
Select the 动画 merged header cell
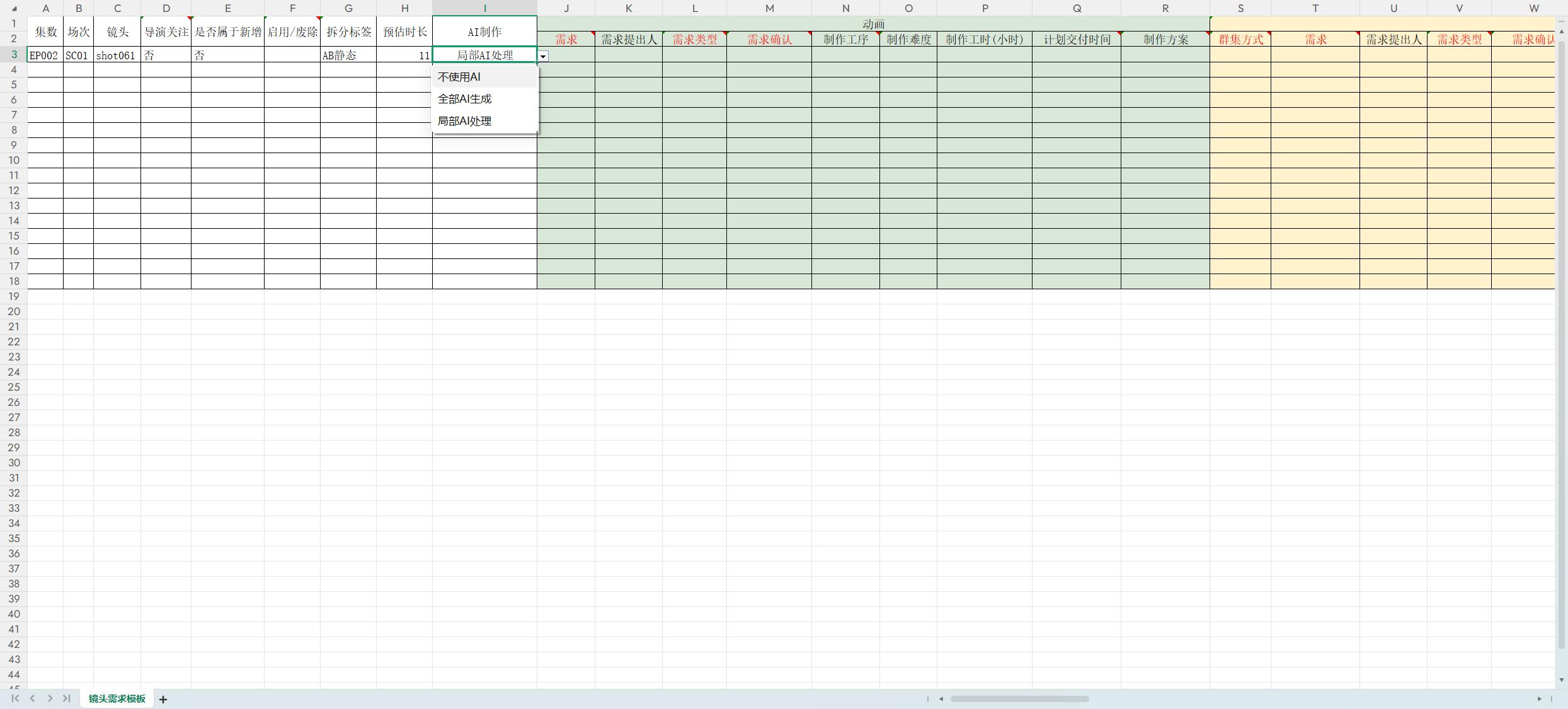coord(873,24)
